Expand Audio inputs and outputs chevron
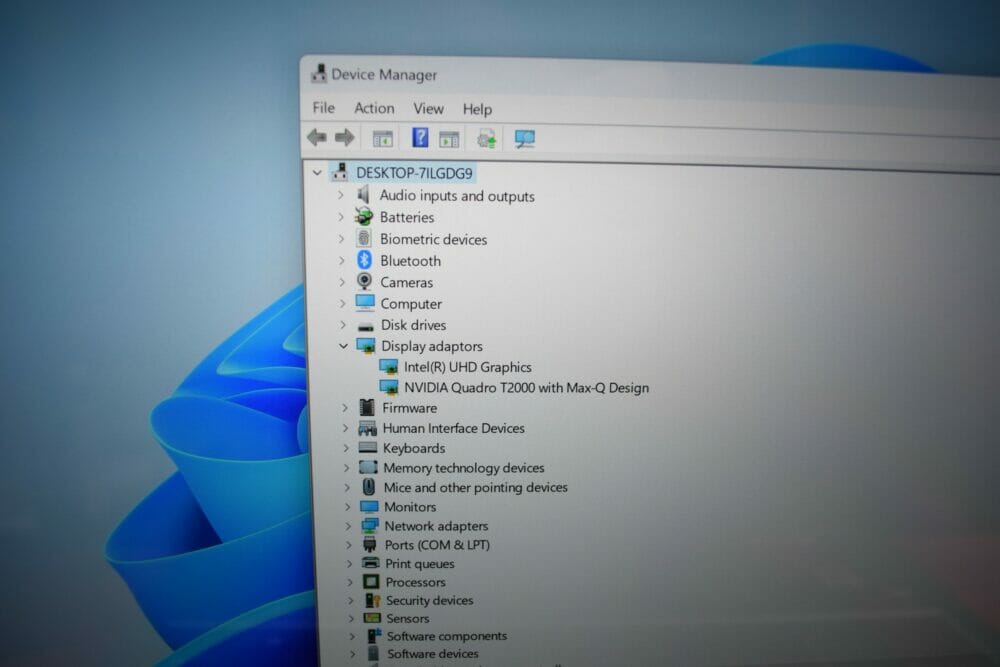The width and height of the screenshot is (1000, 667). 341,195
